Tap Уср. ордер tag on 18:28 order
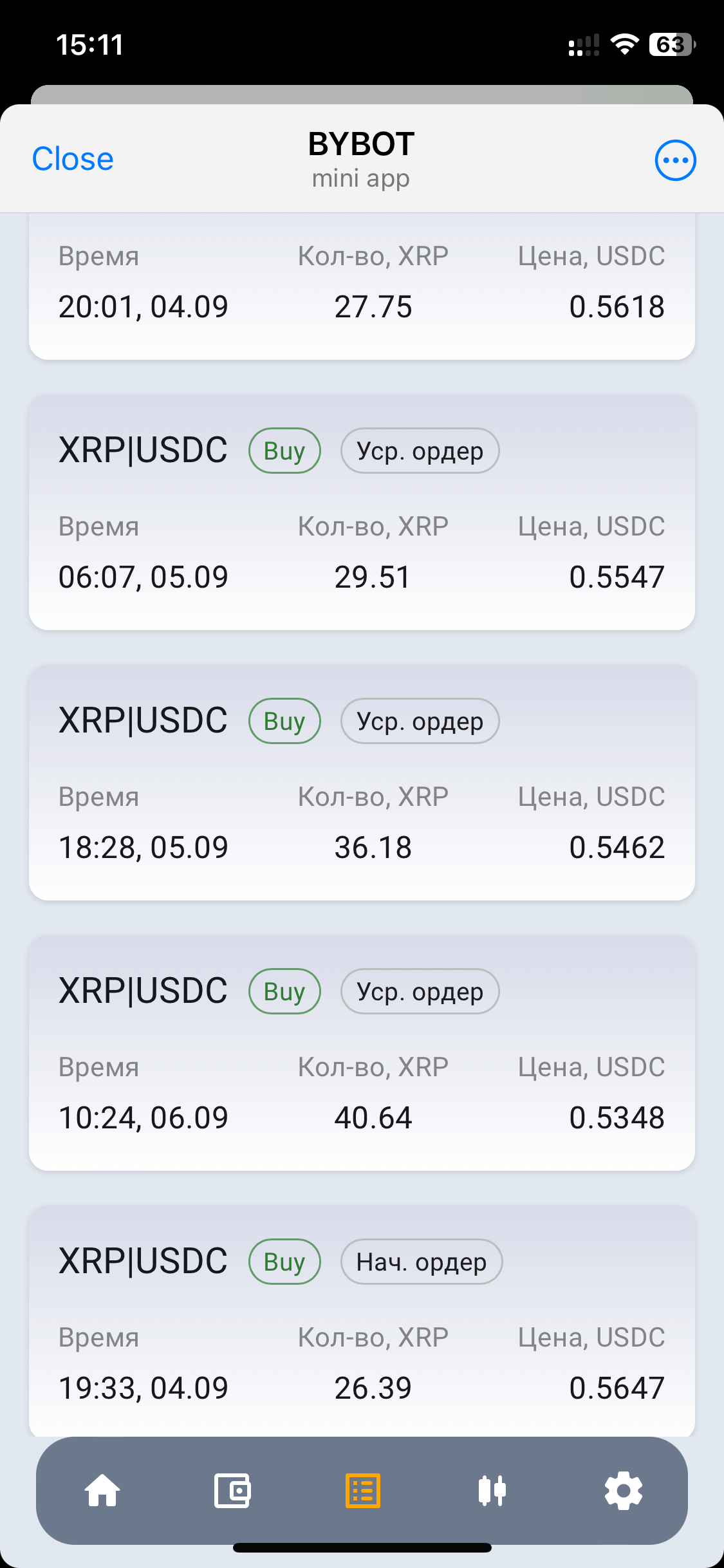 [x=420, y=721]
